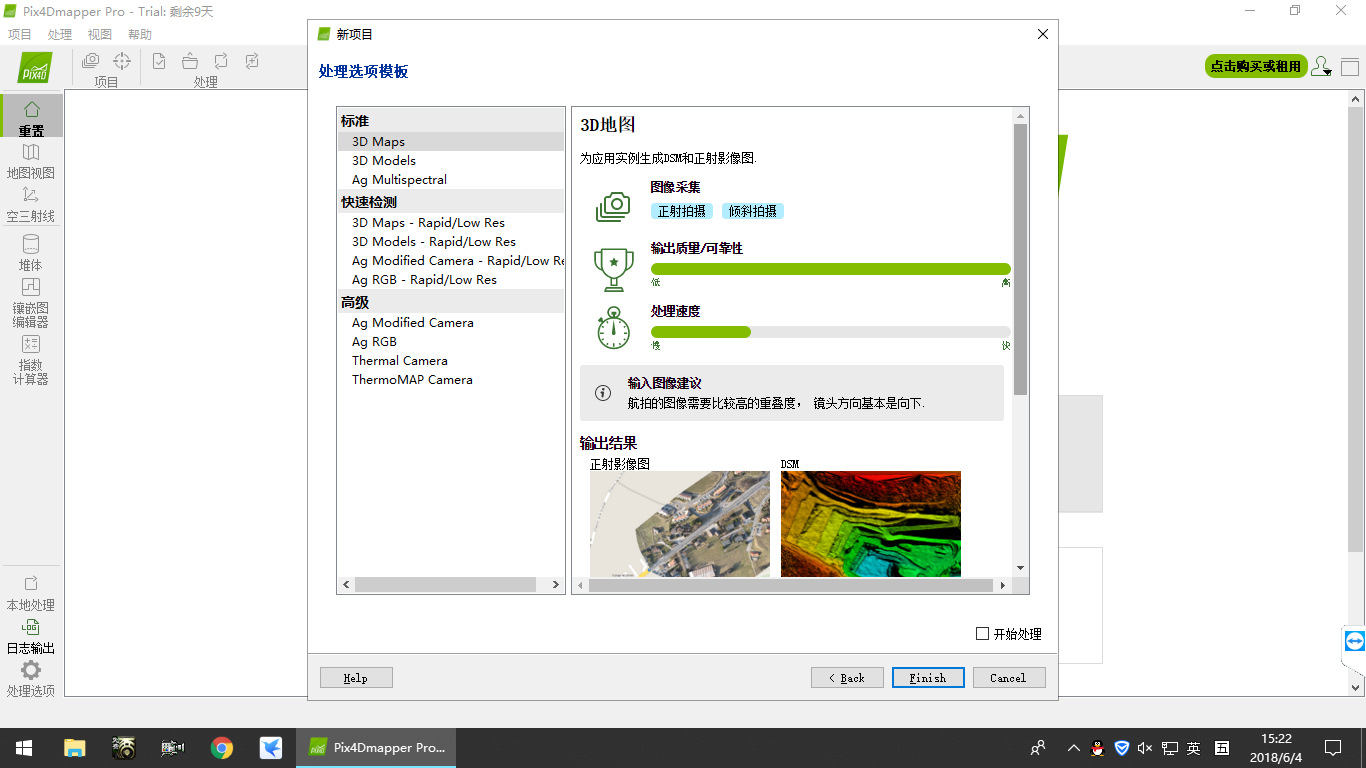Click the 正射影像图 orthomosaic thumbnail
Image resolution: width=1366 pixels, height=768 pixels.
point(680,524)
